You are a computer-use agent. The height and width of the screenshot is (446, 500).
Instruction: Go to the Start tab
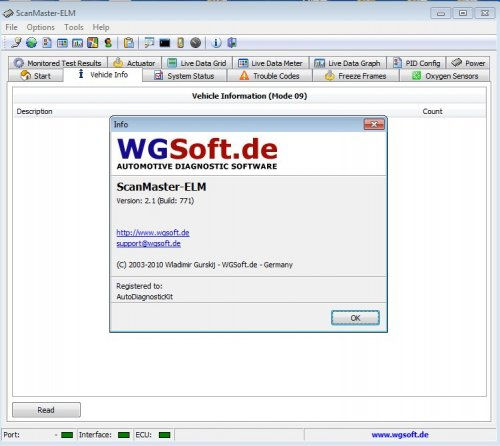point(36,76)
